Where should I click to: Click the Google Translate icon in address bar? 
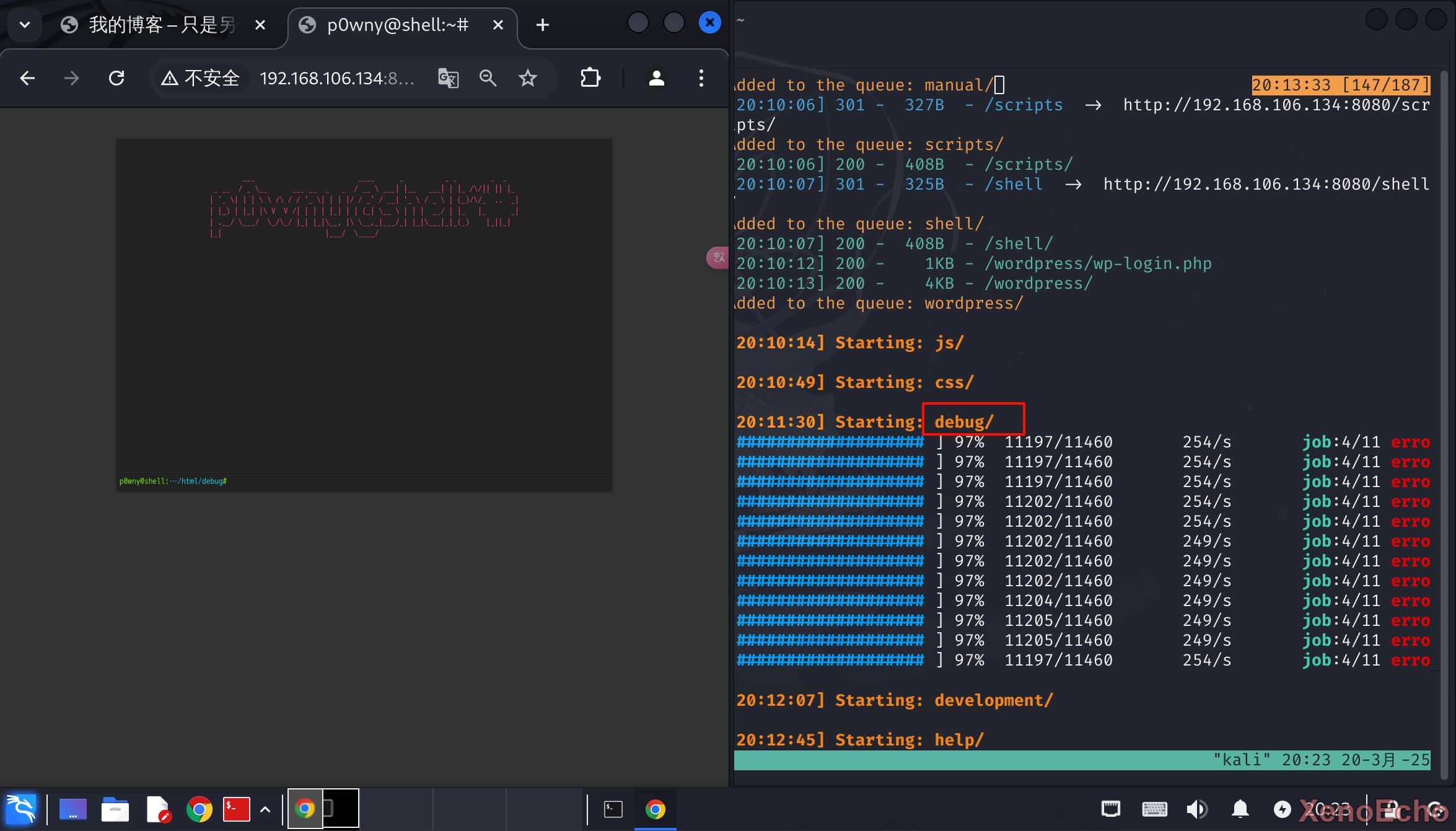448,78
